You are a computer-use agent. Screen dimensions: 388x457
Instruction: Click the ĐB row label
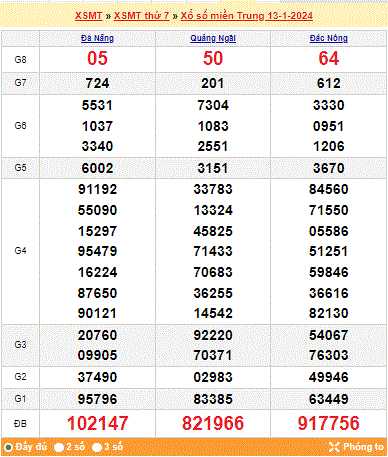20,424
